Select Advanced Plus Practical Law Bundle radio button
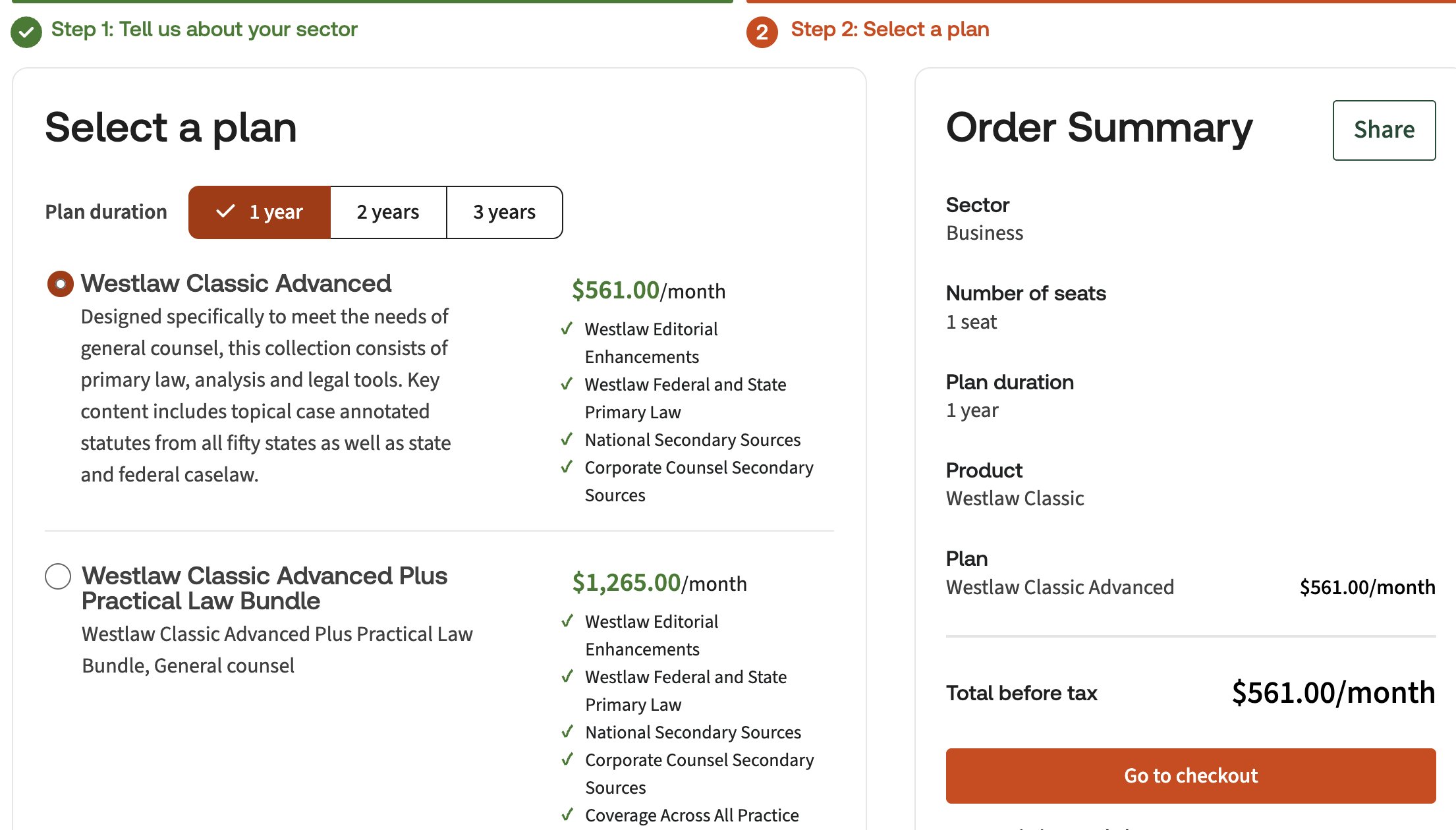 [58, 576]
